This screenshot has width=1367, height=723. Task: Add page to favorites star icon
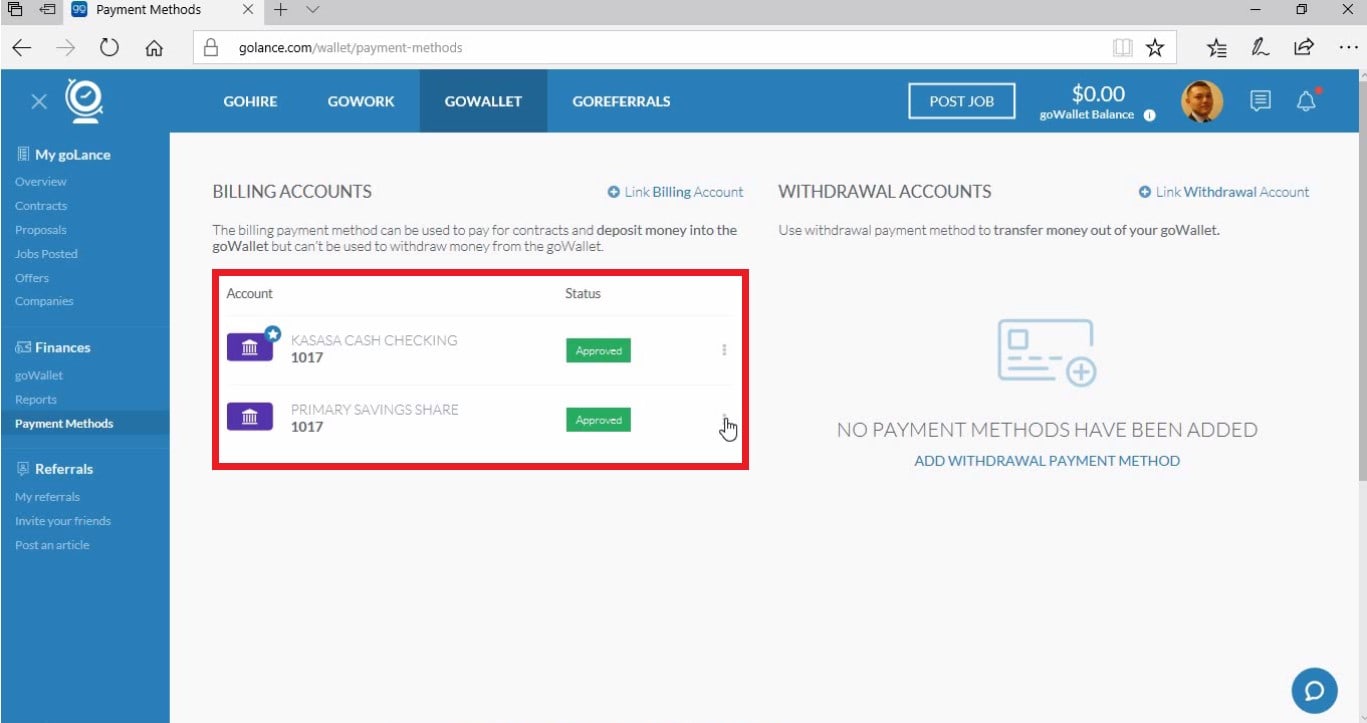[x=1155, y=47]
